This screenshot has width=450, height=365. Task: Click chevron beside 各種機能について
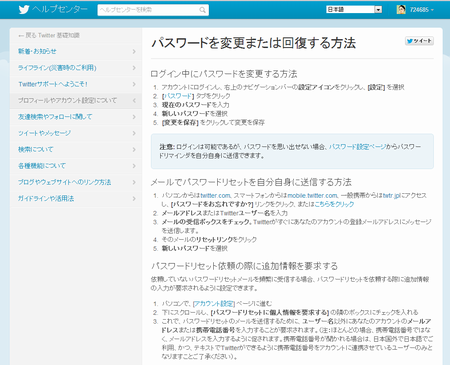[x=134, y=166]
